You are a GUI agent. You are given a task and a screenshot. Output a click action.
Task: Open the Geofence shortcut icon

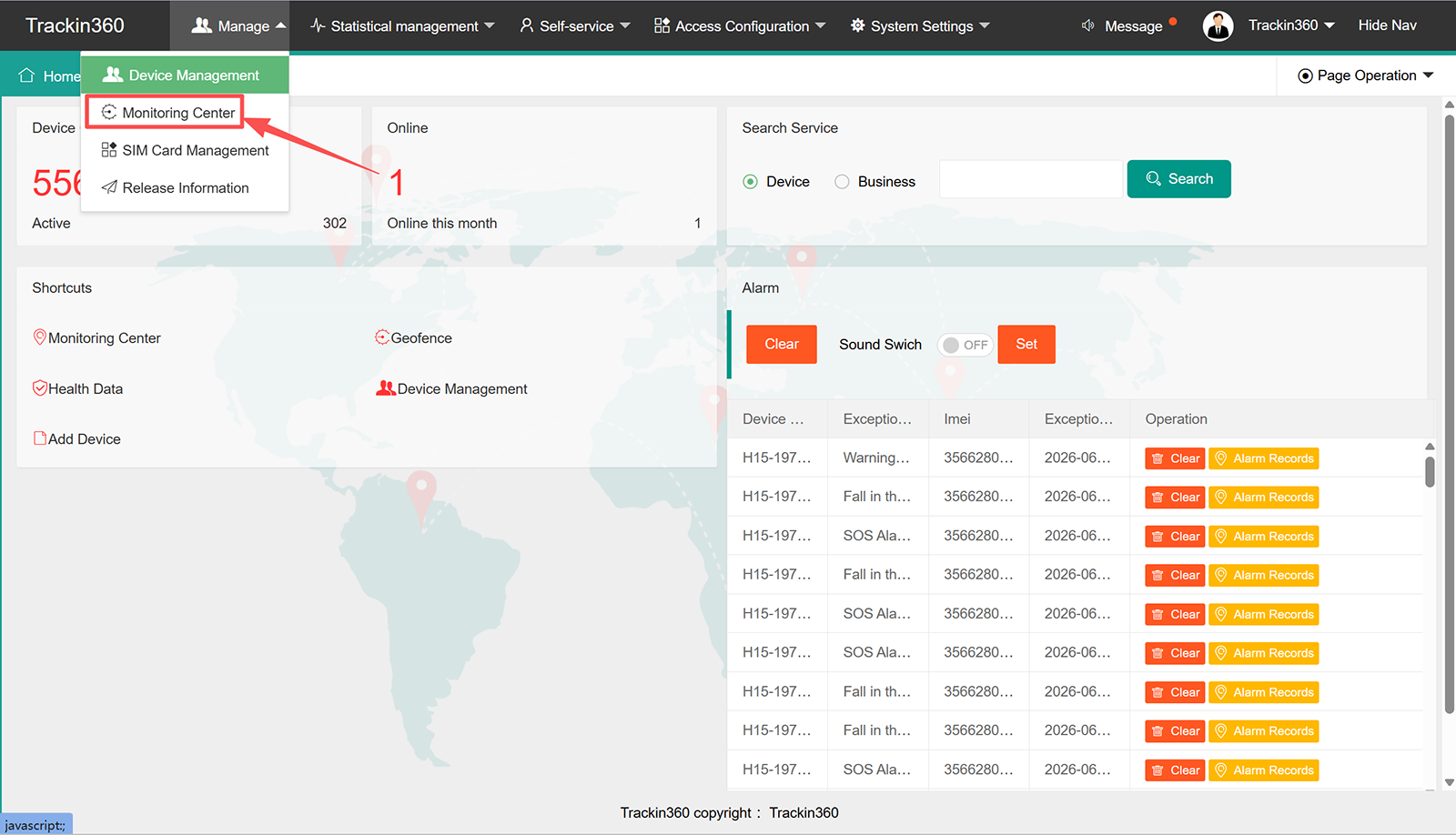coord(382,337)
